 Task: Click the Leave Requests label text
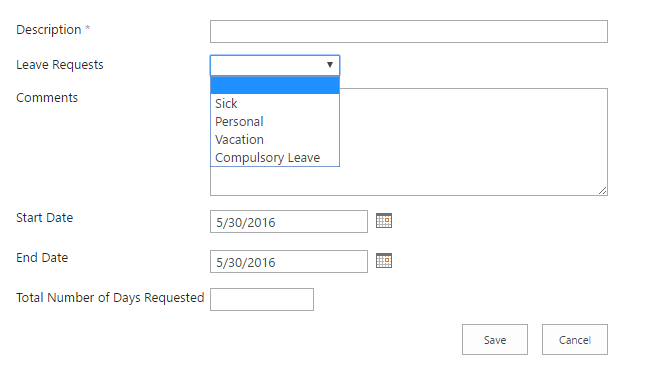(60, 65)
